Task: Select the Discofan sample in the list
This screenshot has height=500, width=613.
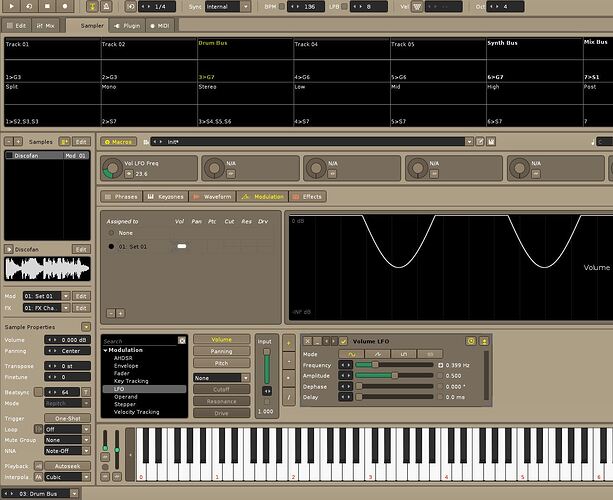Action: 47,156
